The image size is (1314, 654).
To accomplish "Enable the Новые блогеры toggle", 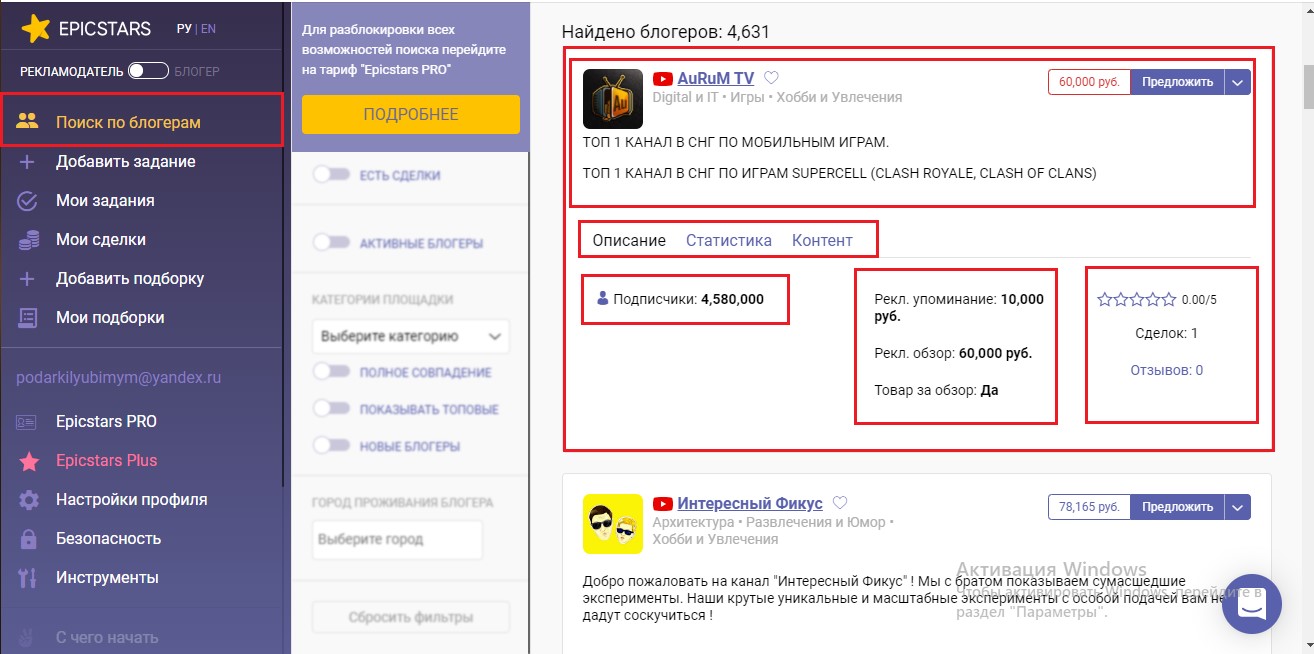I will tap(333, 445).
